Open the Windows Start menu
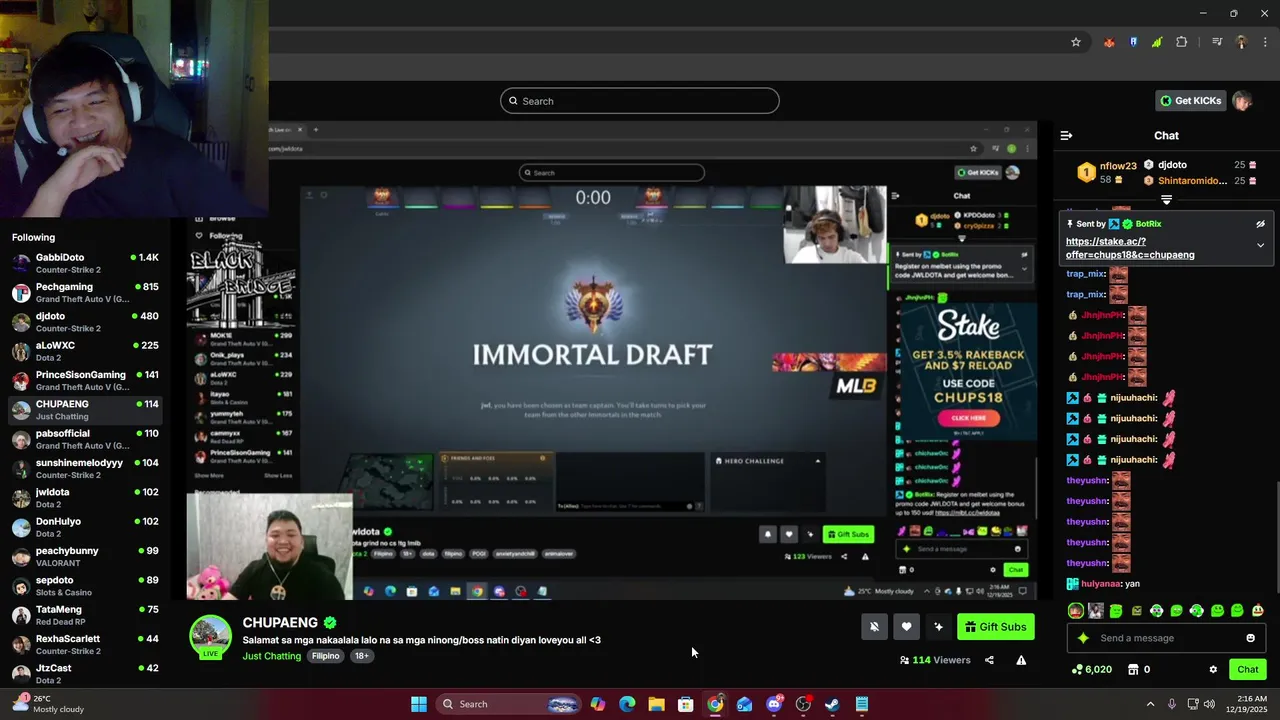The height and width of the screenshot is (720, 1280). click(x=419, y=704)
